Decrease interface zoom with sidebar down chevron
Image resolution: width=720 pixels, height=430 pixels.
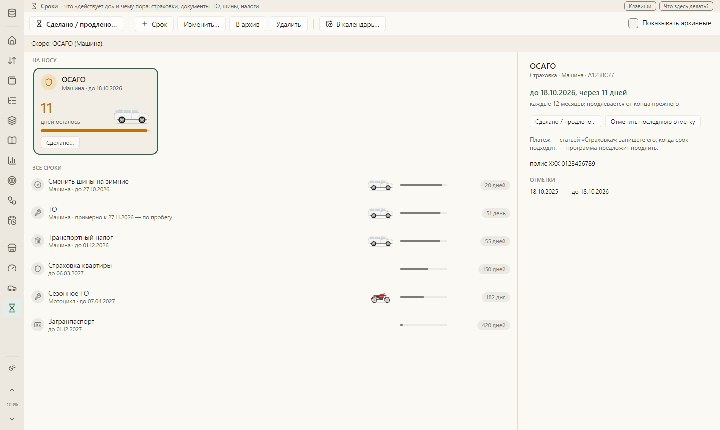(x=12, y=419)
